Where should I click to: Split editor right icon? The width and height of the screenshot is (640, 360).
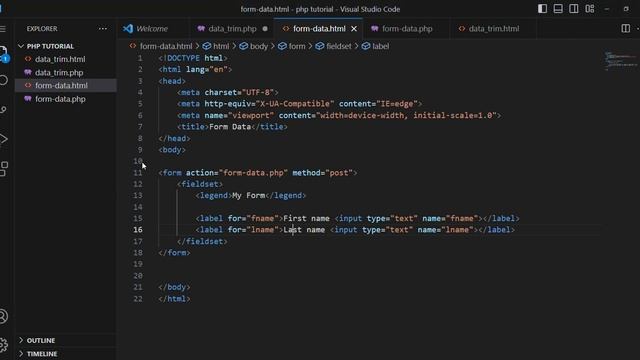coord(625,29)
